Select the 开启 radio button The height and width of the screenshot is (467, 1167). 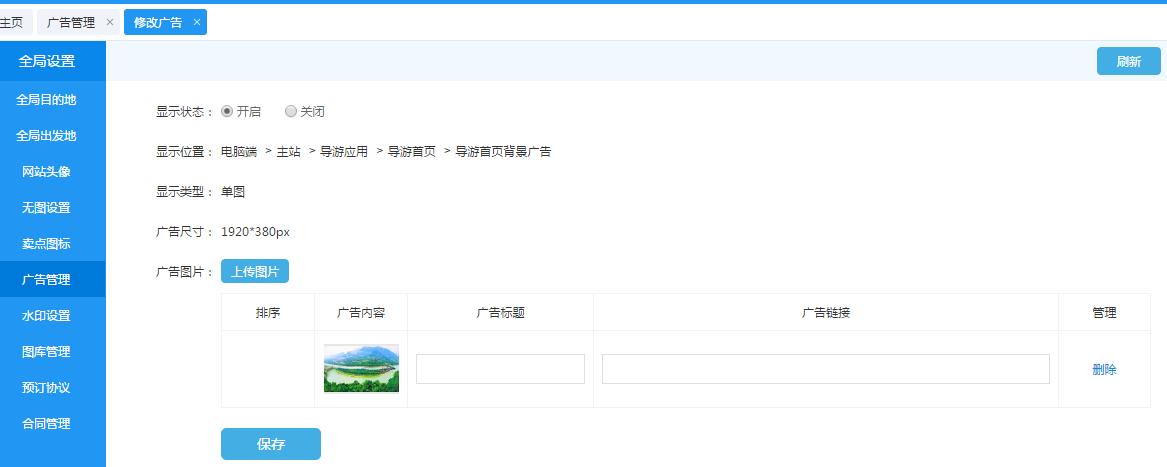click(x=227, y=112)
